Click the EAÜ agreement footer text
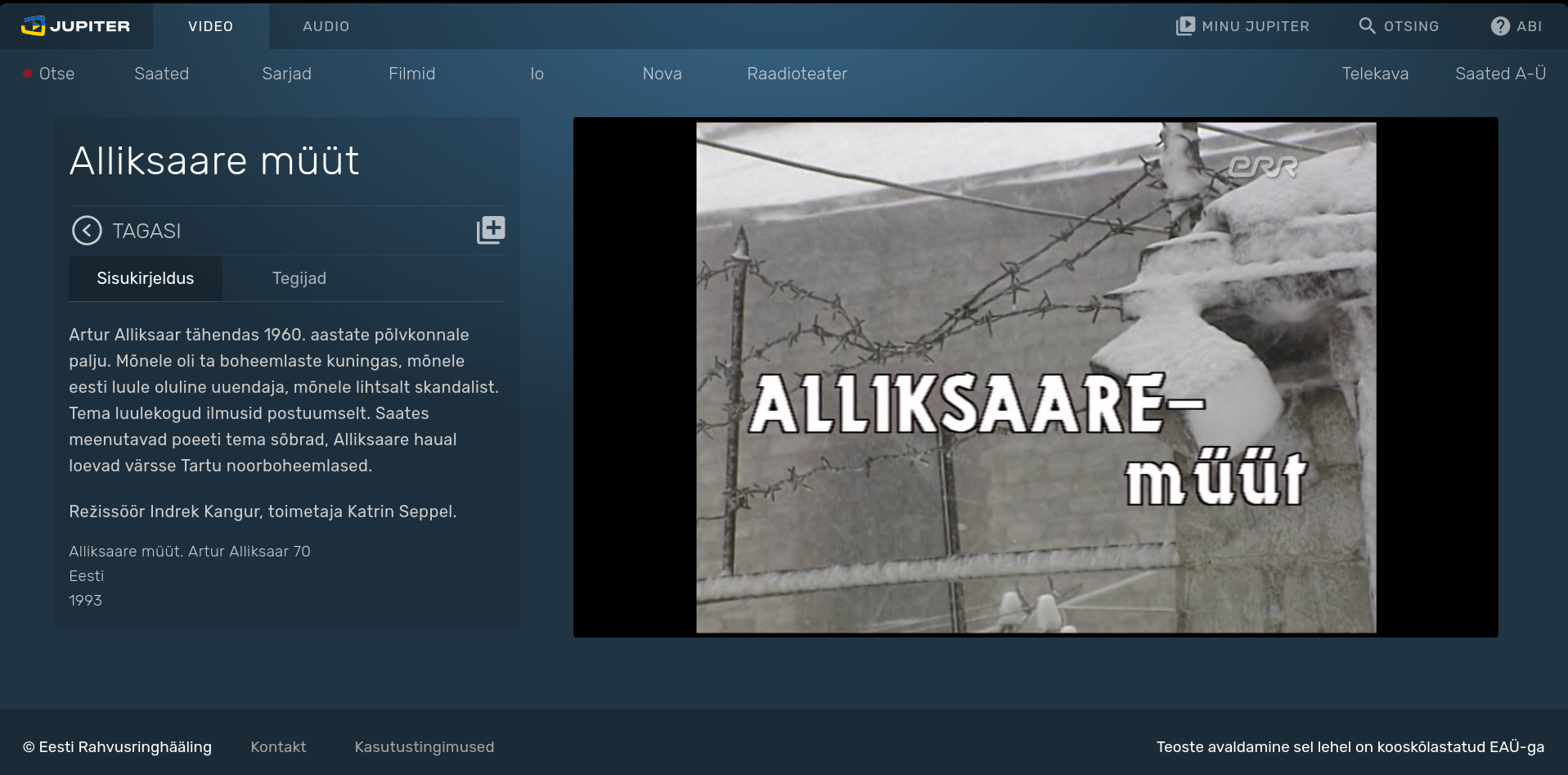Screen dimensions: 1568x775 tap(1350, 747)
